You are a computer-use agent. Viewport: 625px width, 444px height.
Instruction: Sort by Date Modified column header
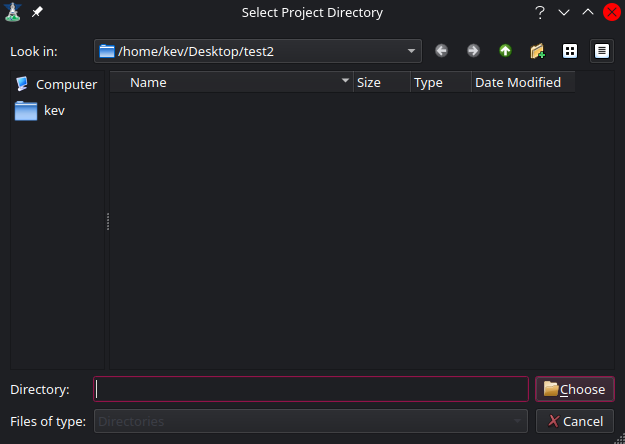click(x=523, y=83)
